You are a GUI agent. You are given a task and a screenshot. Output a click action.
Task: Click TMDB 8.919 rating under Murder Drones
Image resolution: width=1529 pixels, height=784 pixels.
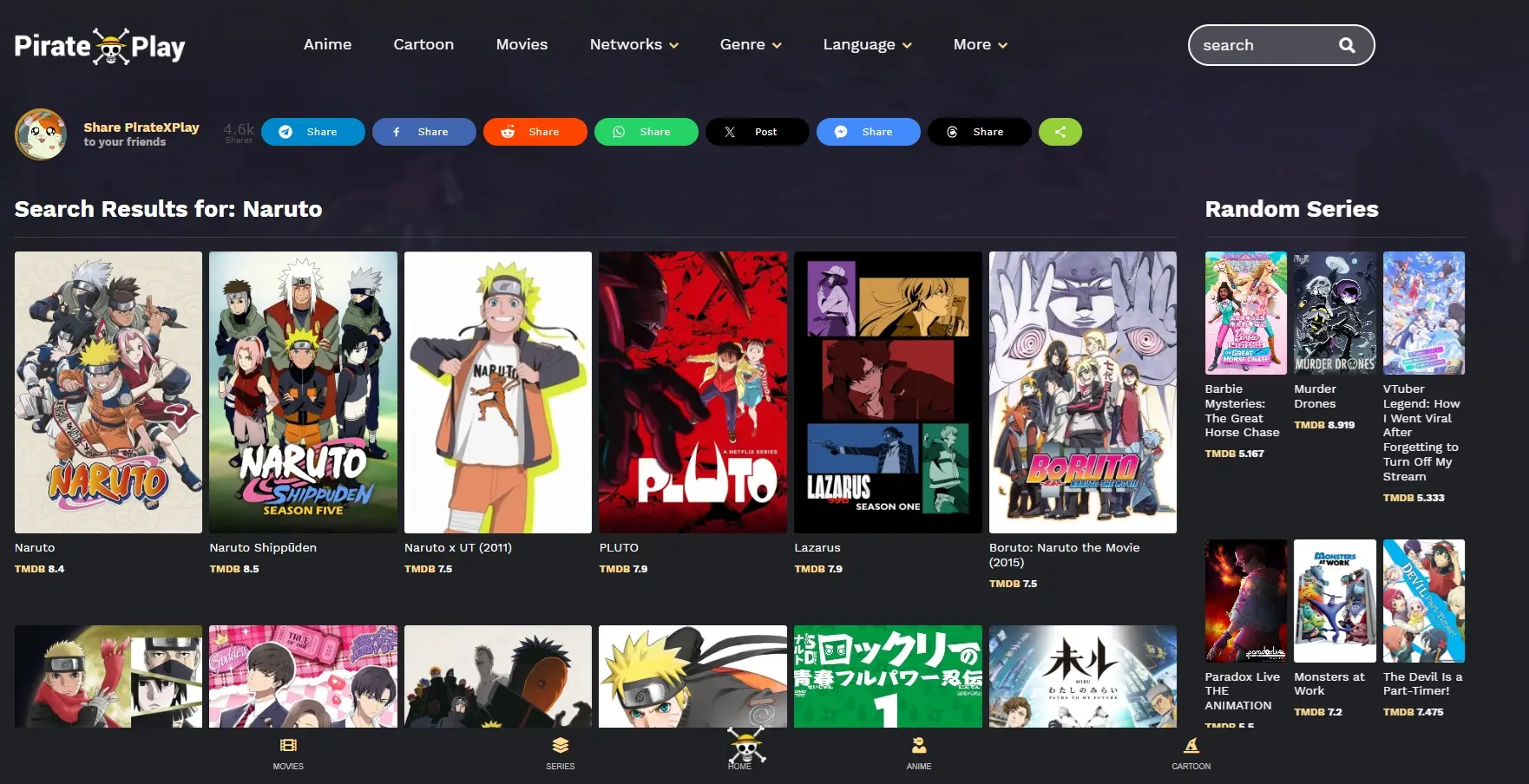(1324, 425)
